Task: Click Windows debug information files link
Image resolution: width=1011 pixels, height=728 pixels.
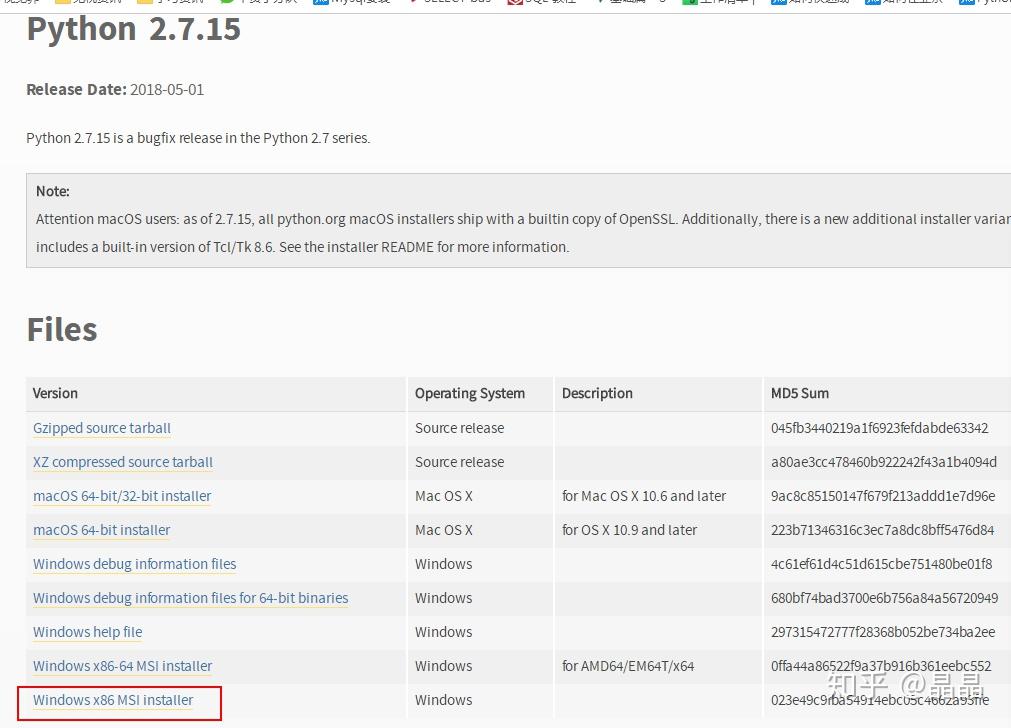Action: (135, 564)
